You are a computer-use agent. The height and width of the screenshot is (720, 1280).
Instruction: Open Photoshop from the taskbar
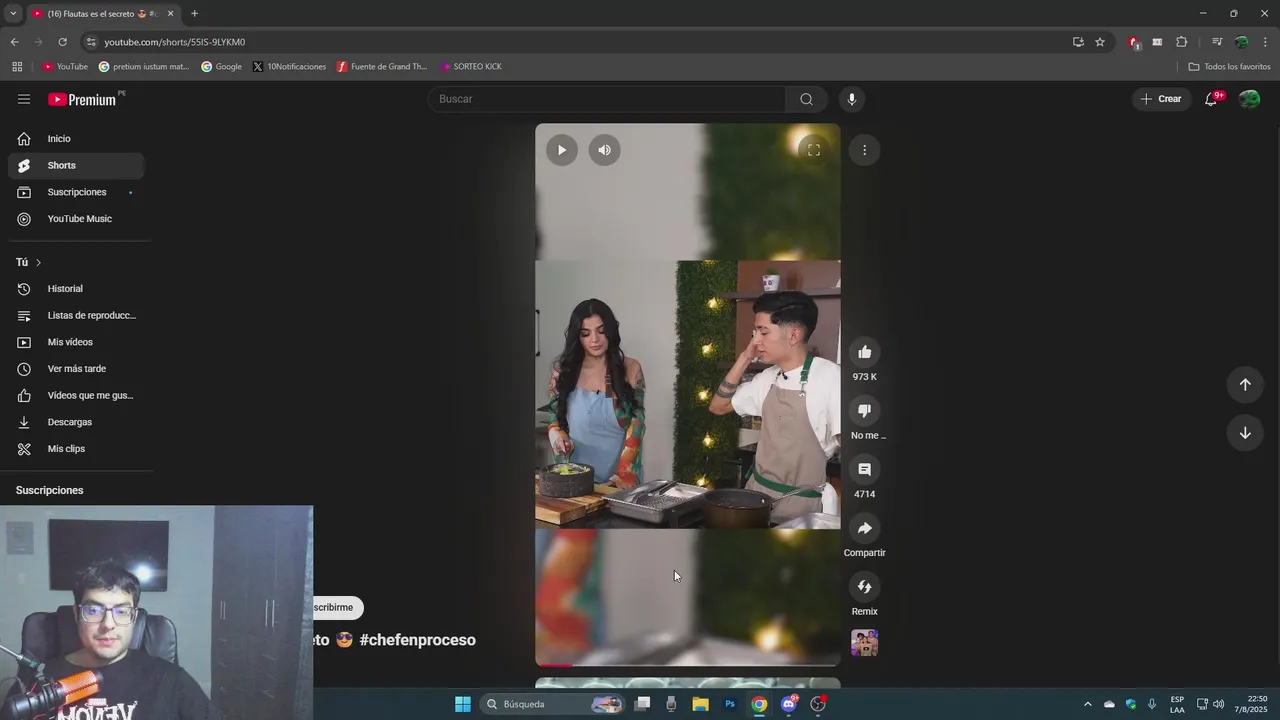[730, 704]
